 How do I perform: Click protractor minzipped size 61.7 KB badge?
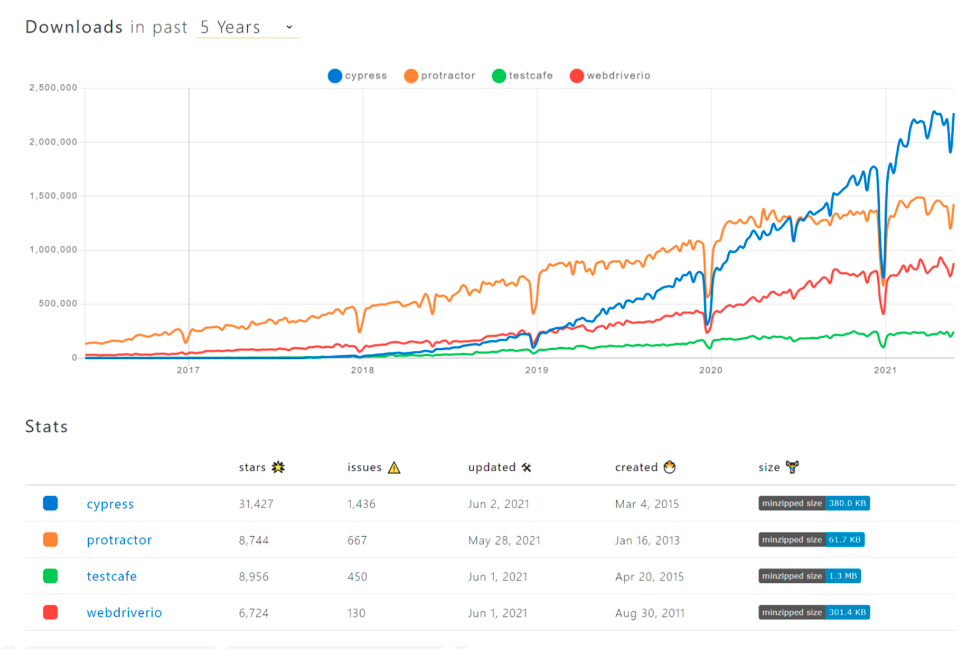coord(811,539)
